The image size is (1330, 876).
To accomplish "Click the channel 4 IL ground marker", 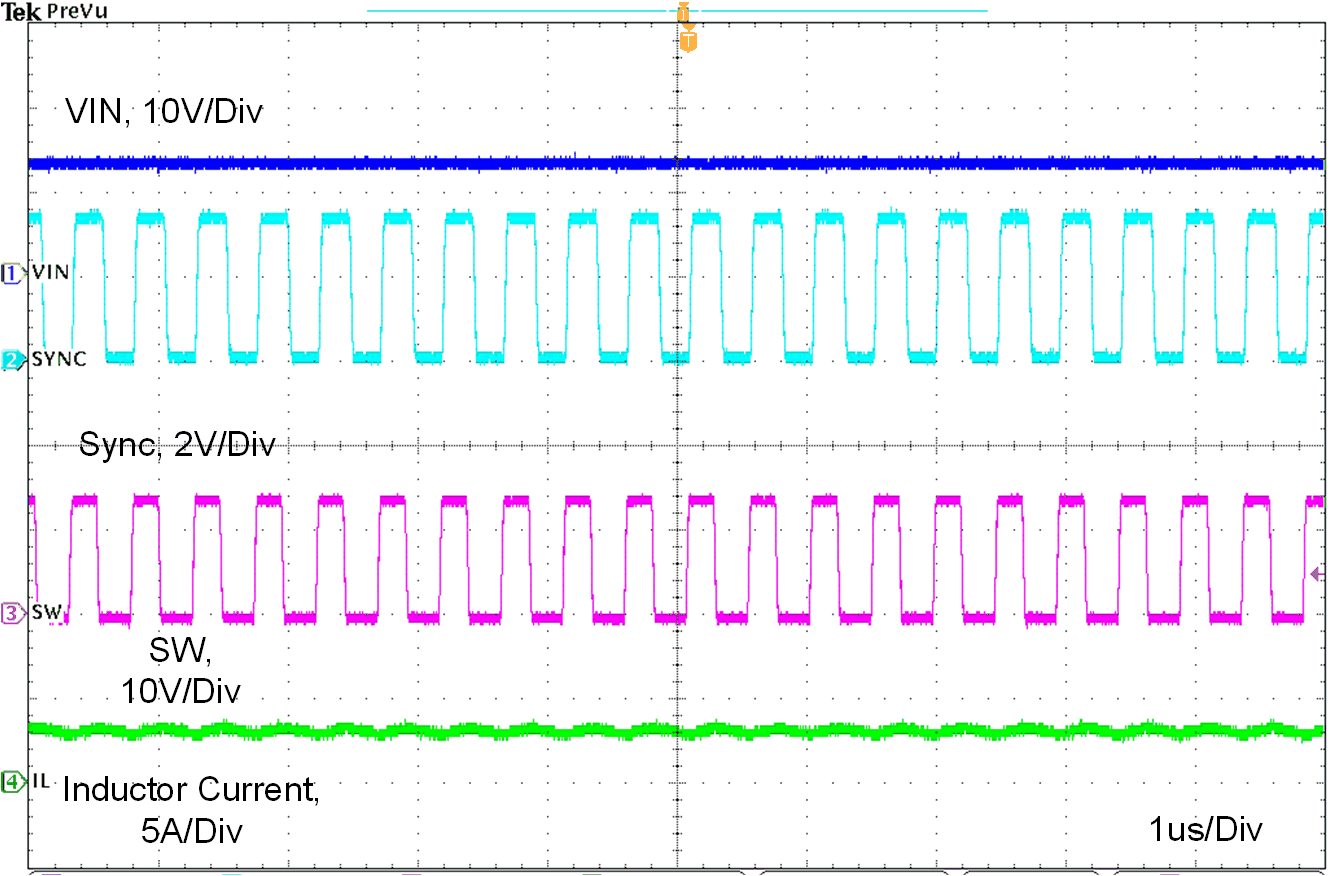I will click(x=14, y=782).
